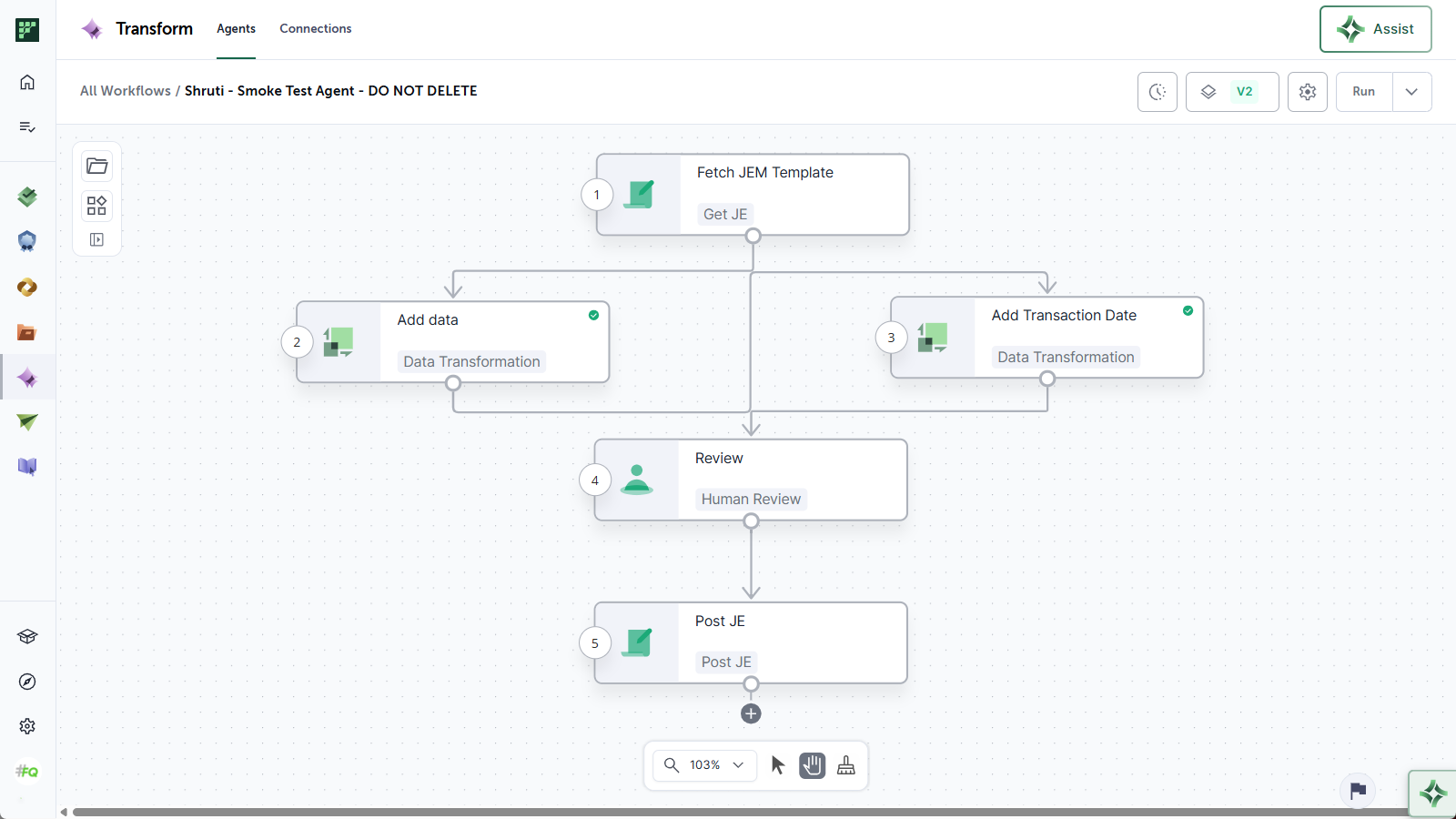Toggle the side panel expand icon
1456x819 pixels.
(96, 240)
